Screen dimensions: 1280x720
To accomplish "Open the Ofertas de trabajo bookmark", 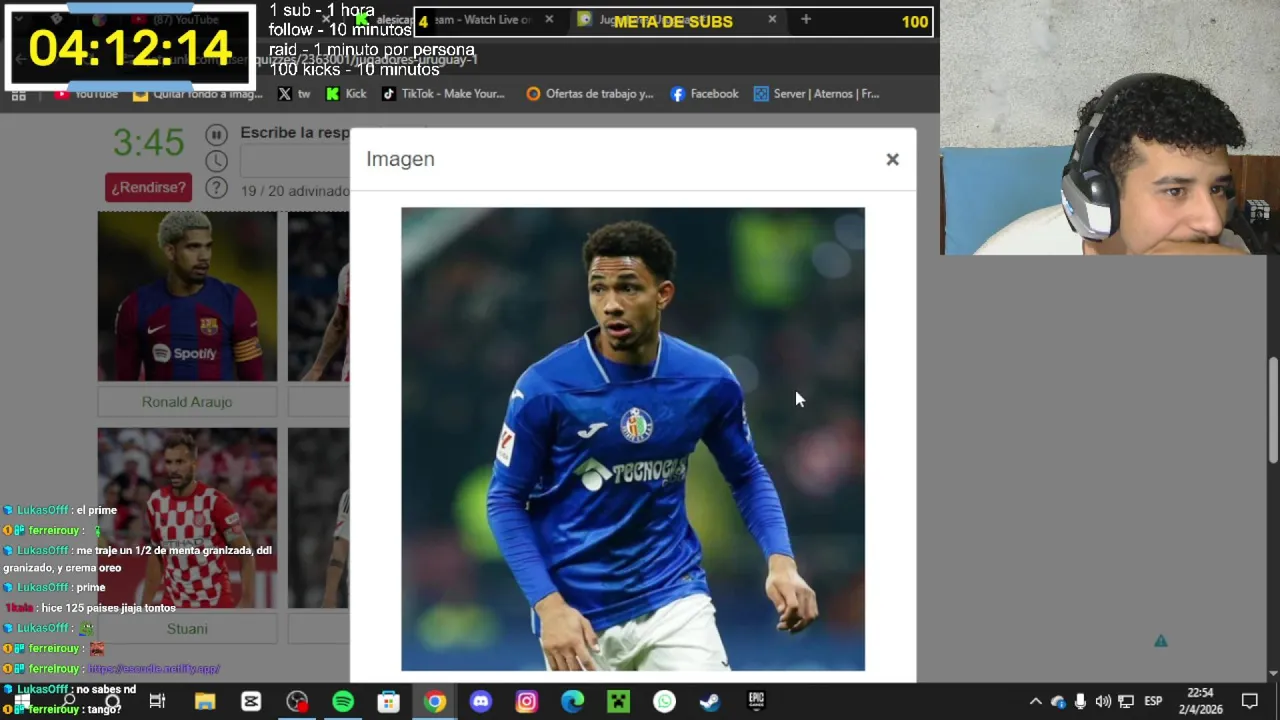I will [590, 94].
